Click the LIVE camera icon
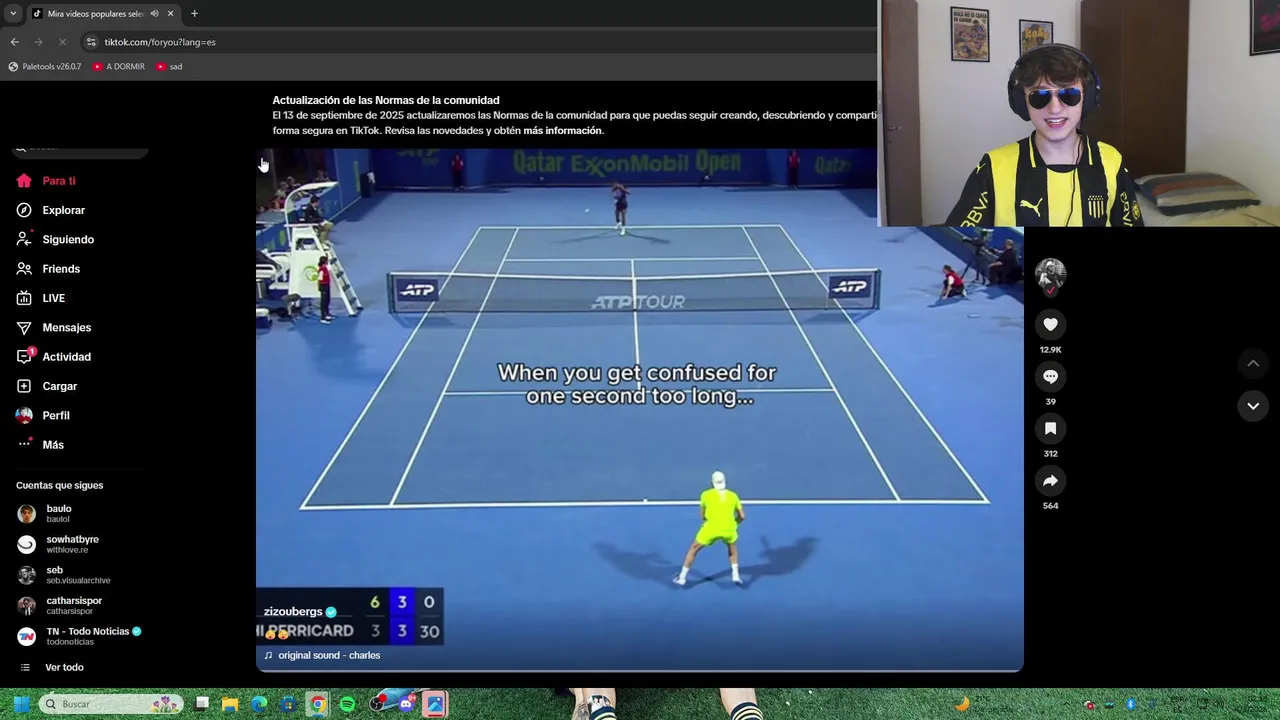Screen dimensions: 1280x720 (24, 298)
